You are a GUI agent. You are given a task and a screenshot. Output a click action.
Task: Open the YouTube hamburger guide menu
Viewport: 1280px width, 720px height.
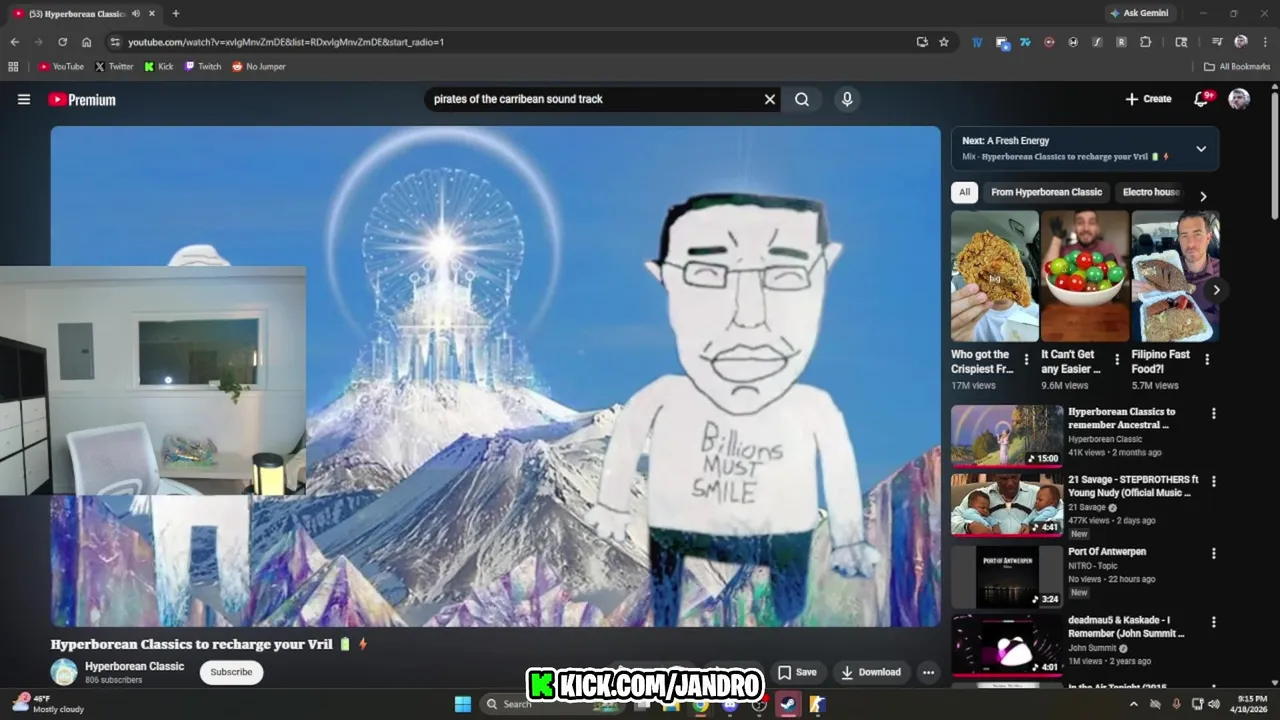pyautogui.click(x=24, y=99)
